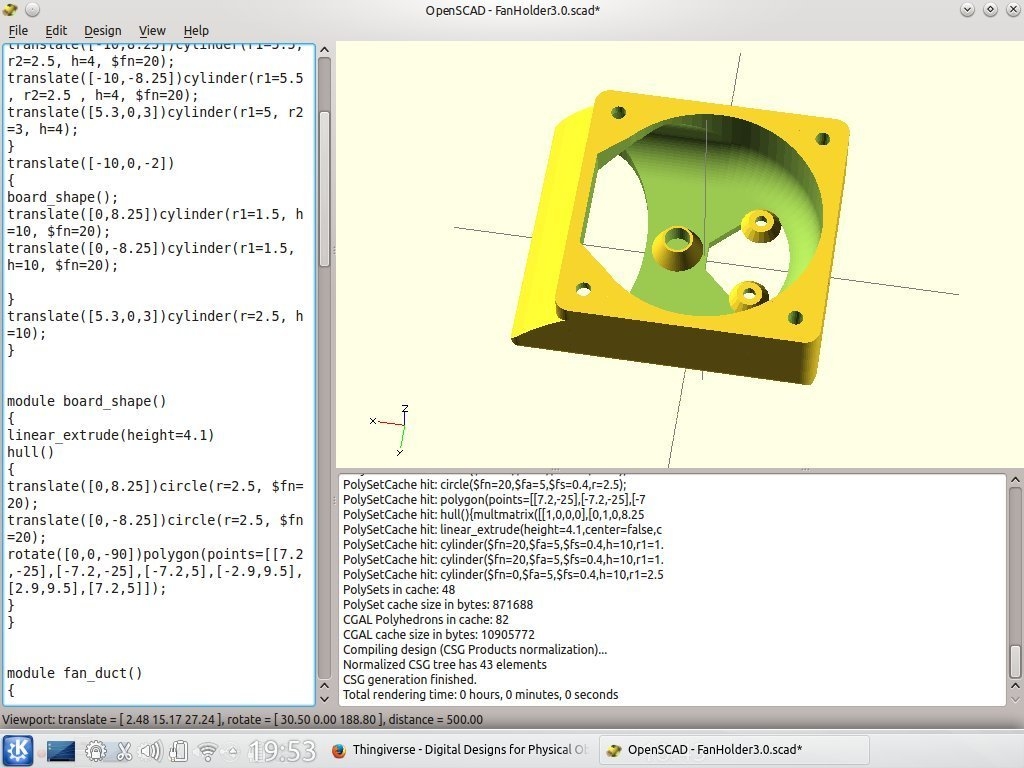This screenshot has width=1024, height=768.
Task: Click the OpenSCAD window menu icon in the title bar
Action: pos(11,10)
